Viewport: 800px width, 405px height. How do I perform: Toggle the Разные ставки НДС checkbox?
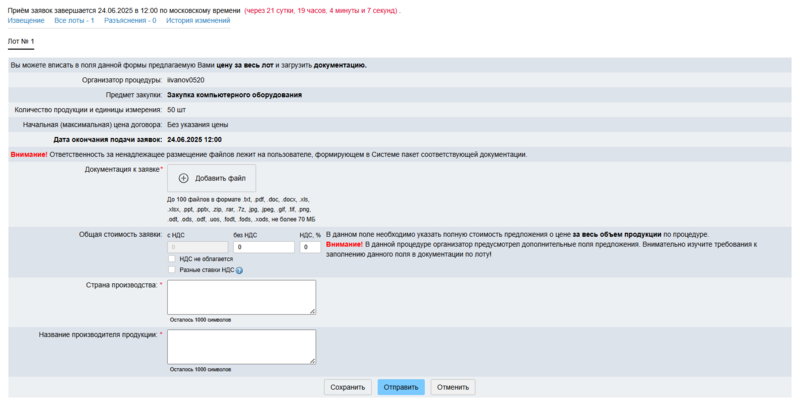coord(172,269)
